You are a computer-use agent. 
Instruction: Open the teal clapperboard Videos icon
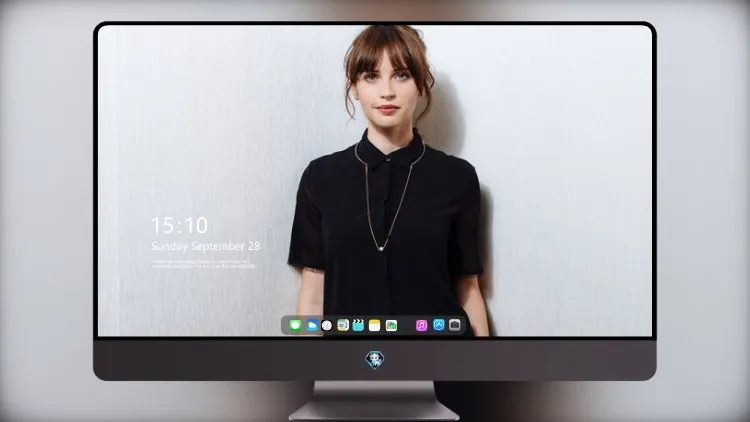click(358, 325)
